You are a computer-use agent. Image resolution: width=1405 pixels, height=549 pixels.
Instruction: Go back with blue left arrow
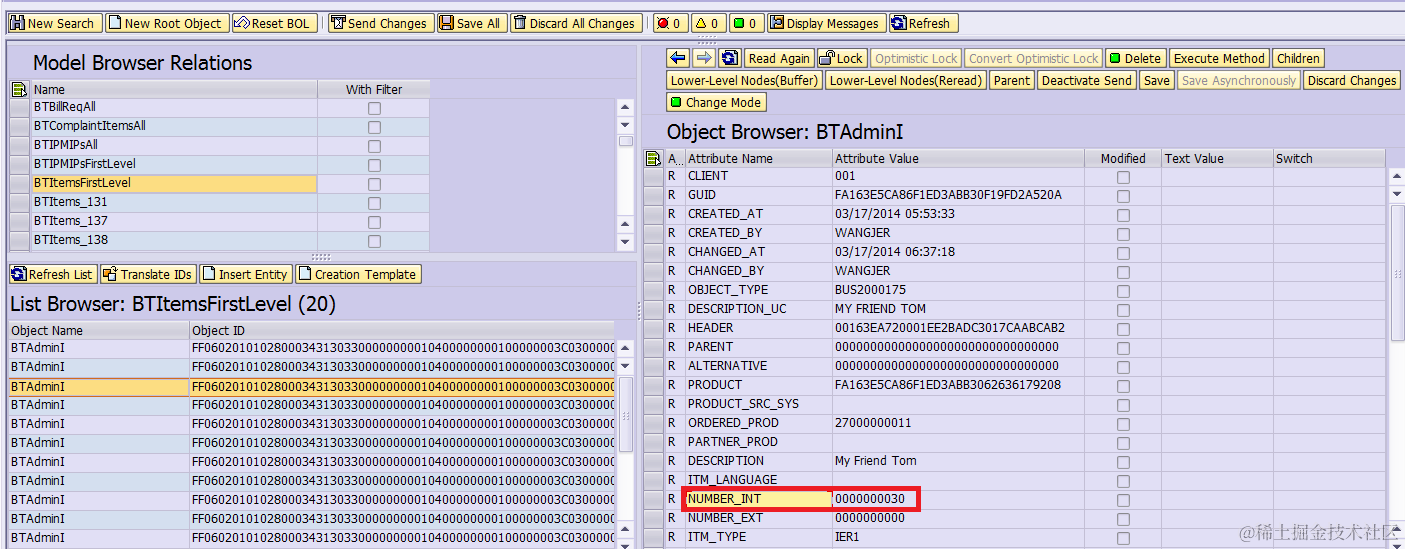tap(678, 58)
